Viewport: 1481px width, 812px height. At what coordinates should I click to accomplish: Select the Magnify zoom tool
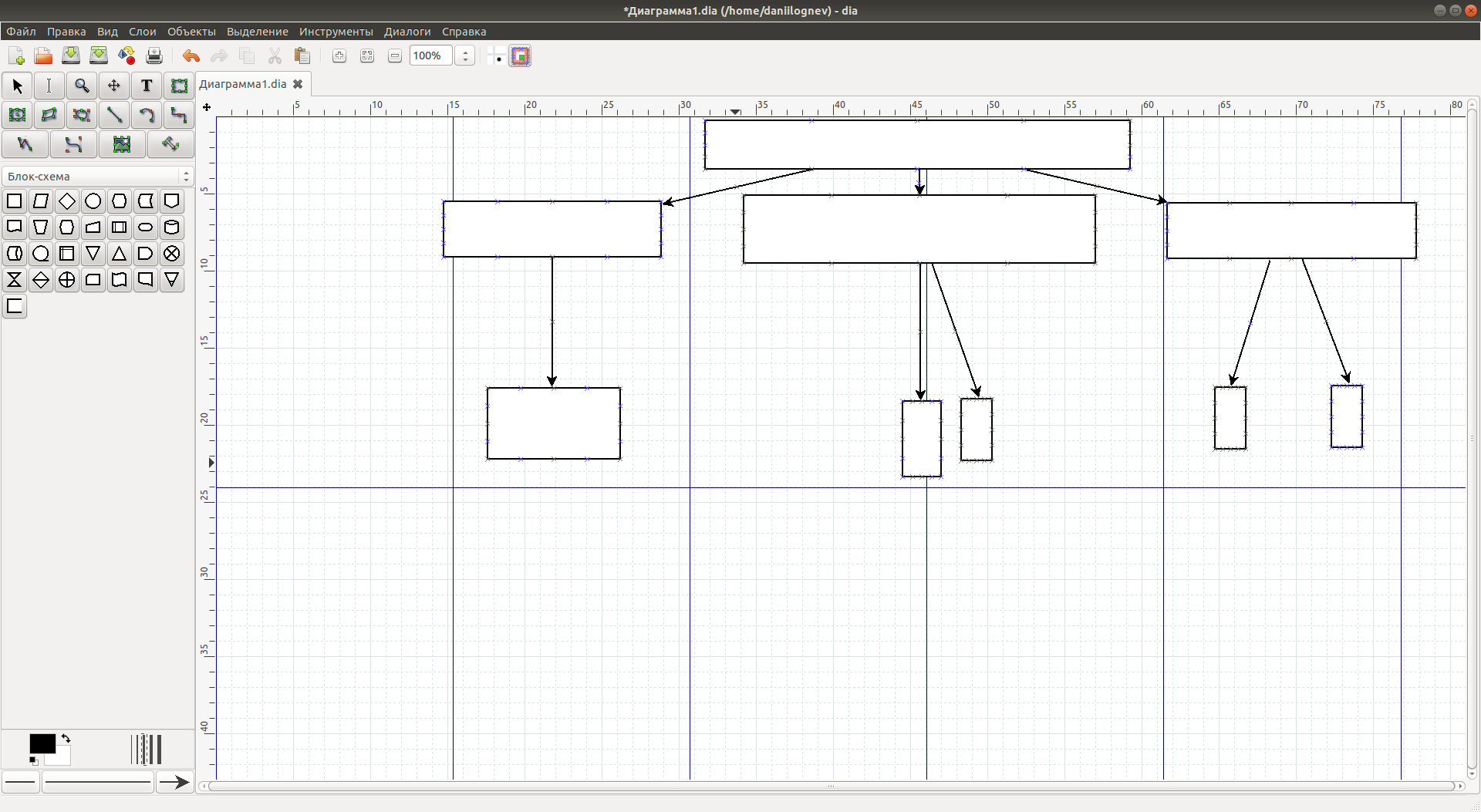click(x=82, y=86)
